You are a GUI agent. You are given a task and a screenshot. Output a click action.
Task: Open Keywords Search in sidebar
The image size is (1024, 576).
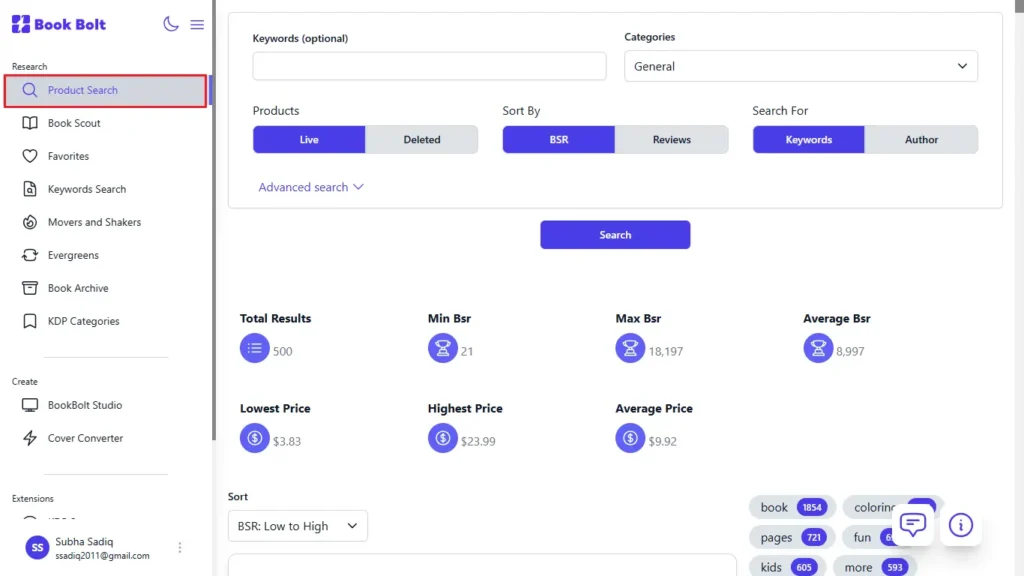(x=87, y=189)
